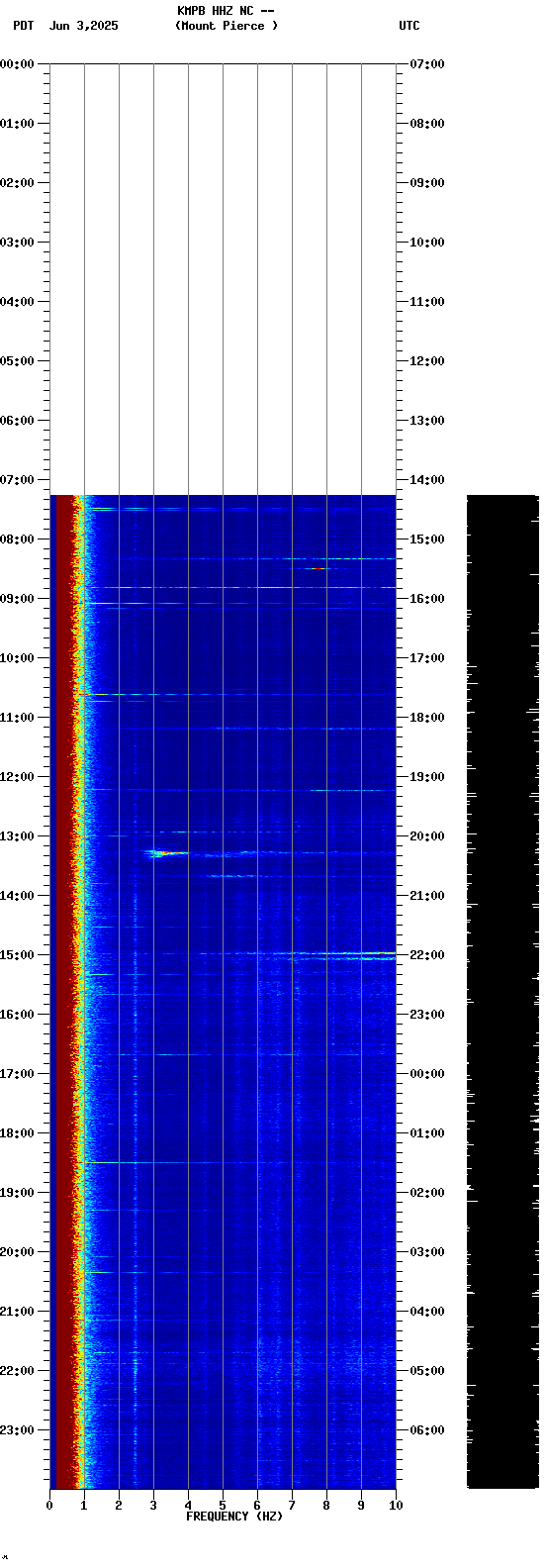
Task: Click the UTC timezone label
Action: pos(409,26)
